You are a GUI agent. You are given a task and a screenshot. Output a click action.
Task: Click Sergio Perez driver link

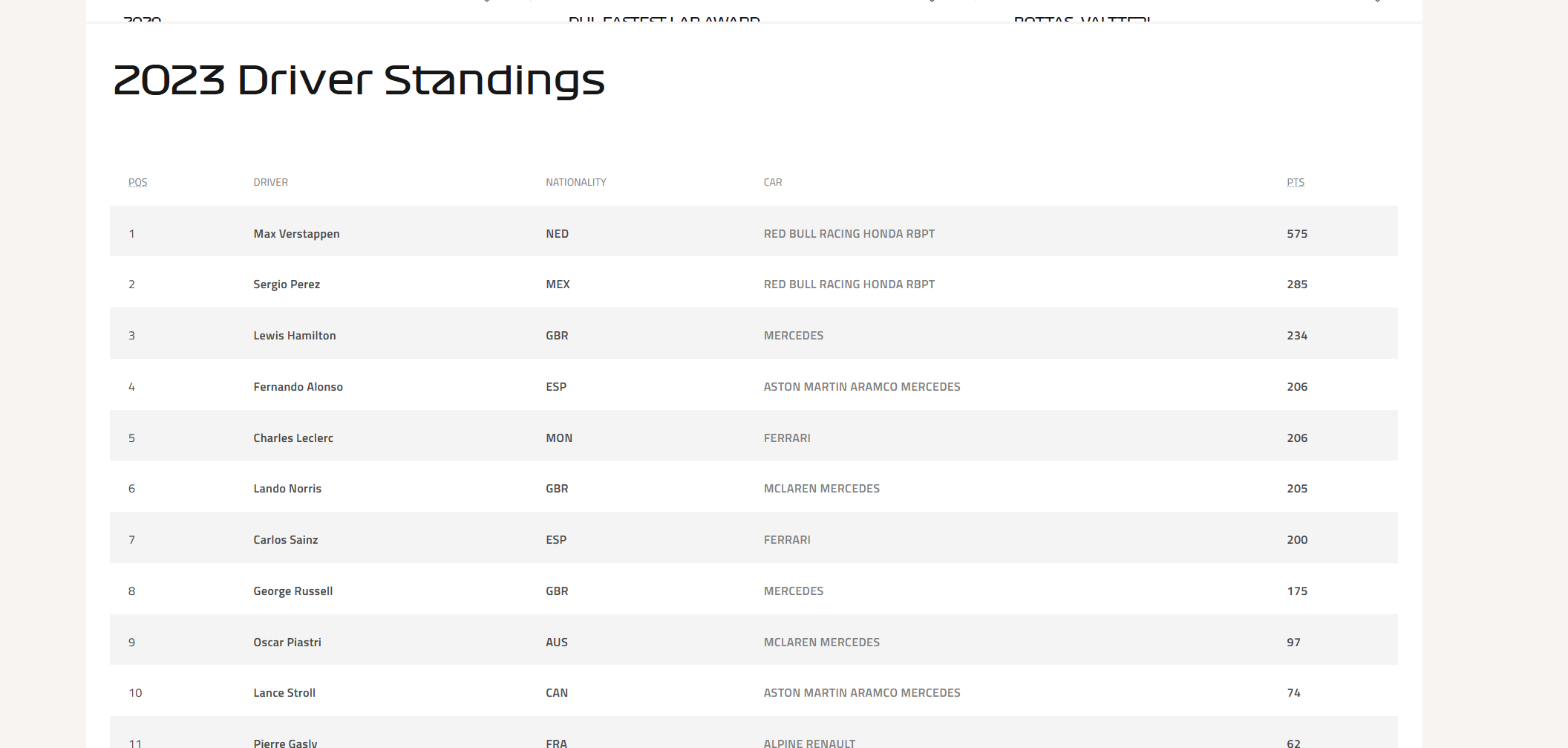287,284
